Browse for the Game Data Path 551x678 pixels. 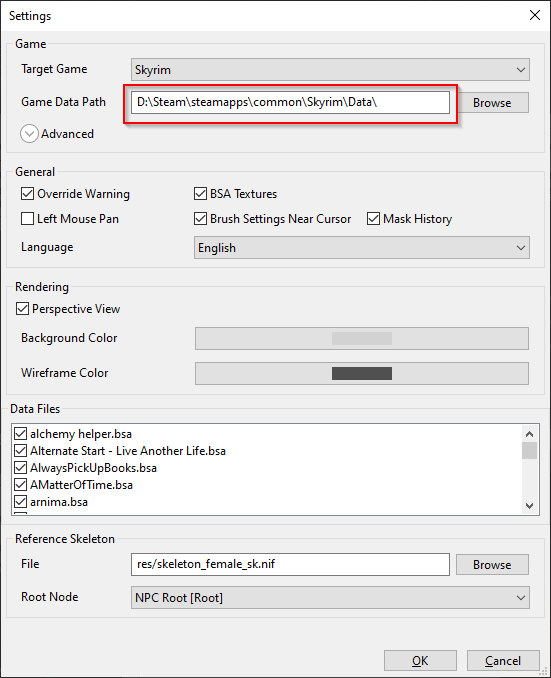(492, 103)
